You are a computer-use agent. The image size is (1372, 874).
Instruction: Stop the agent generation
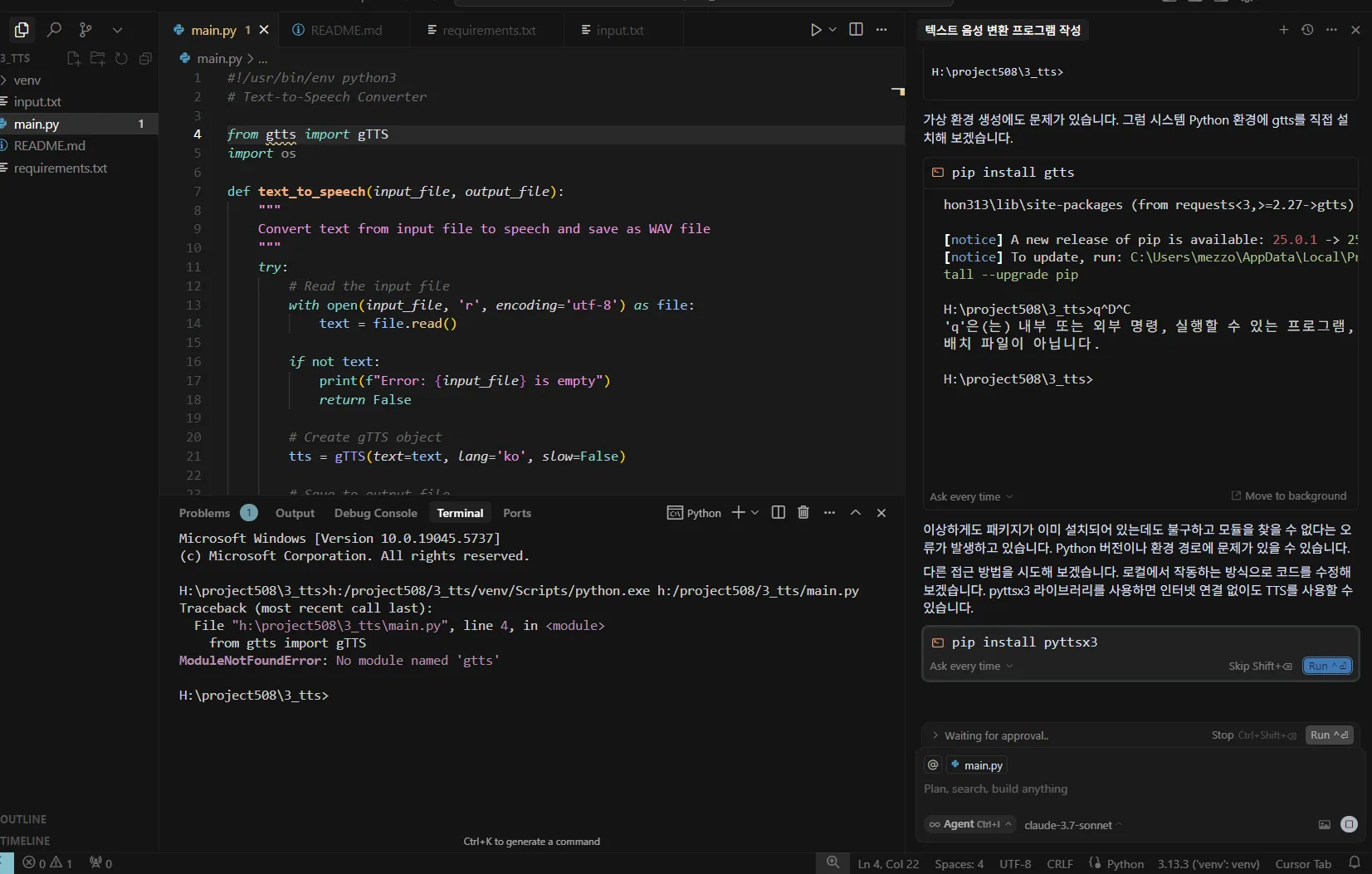[x=1253, y=735]
